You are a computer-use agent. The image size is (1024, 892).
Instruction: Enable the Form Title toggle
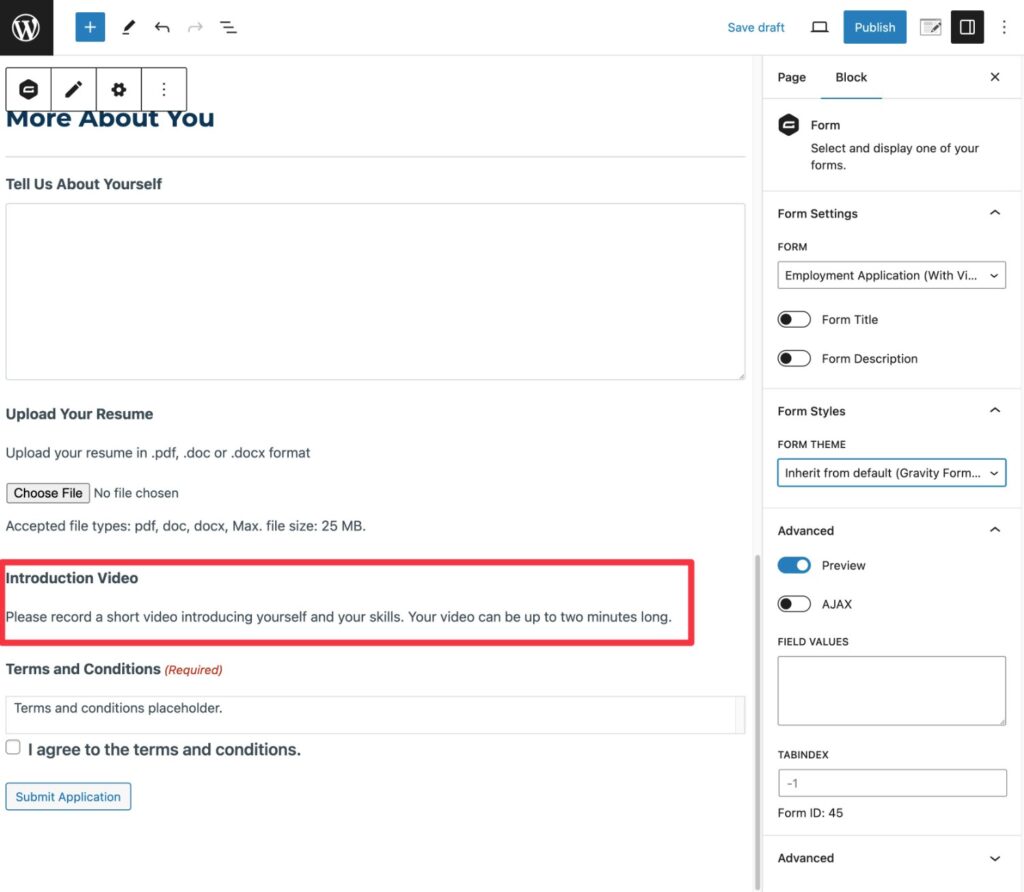point(794,320)
